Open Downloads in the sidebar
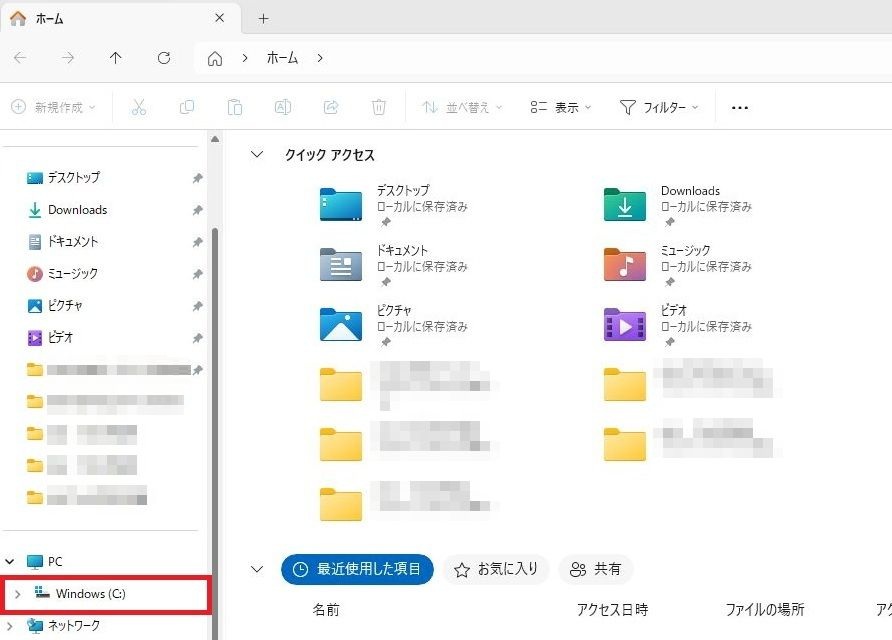The image size is (892, 640). coord(77,210)
